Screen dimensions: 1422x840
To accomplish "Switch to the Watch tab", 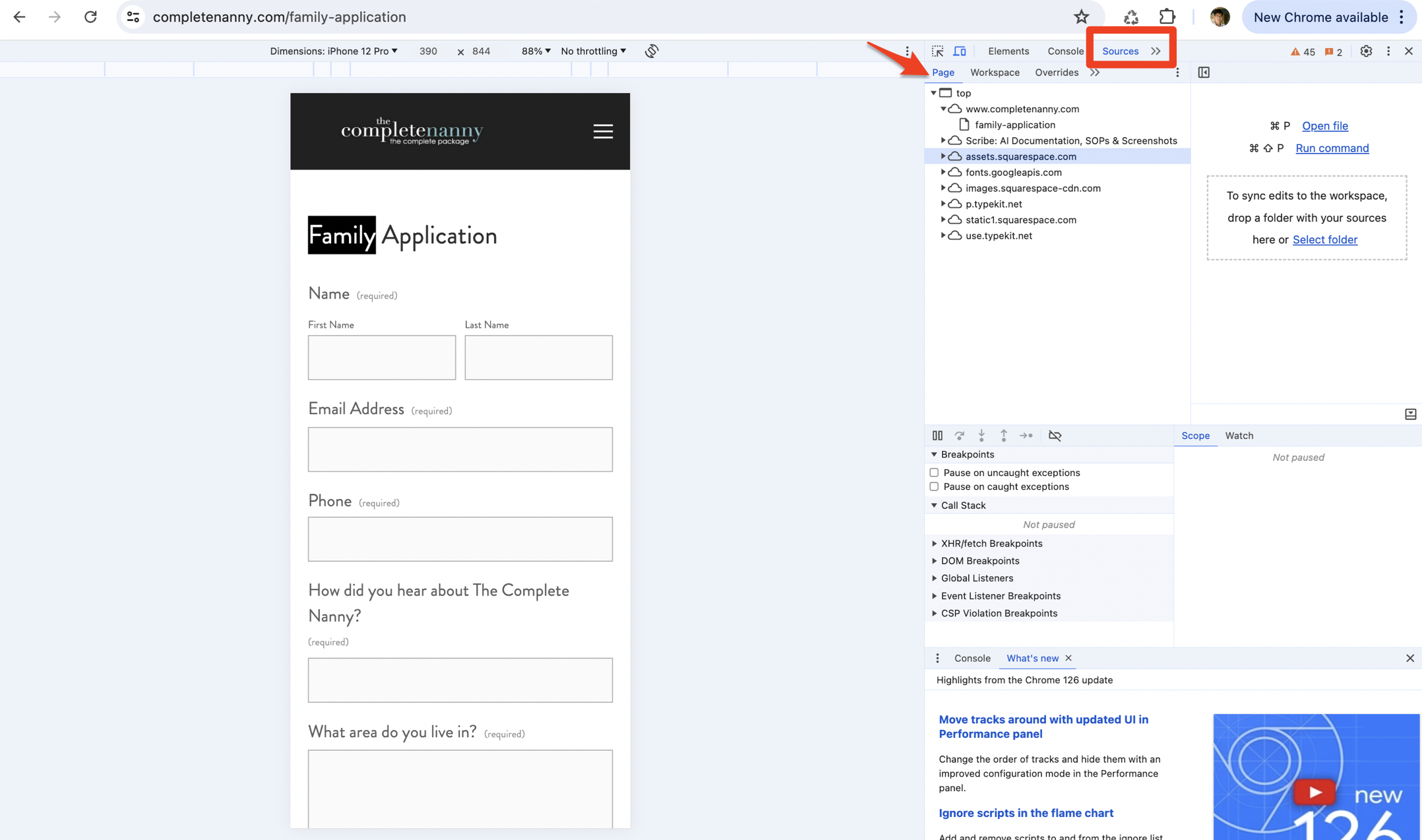I will coord(1239,435).
